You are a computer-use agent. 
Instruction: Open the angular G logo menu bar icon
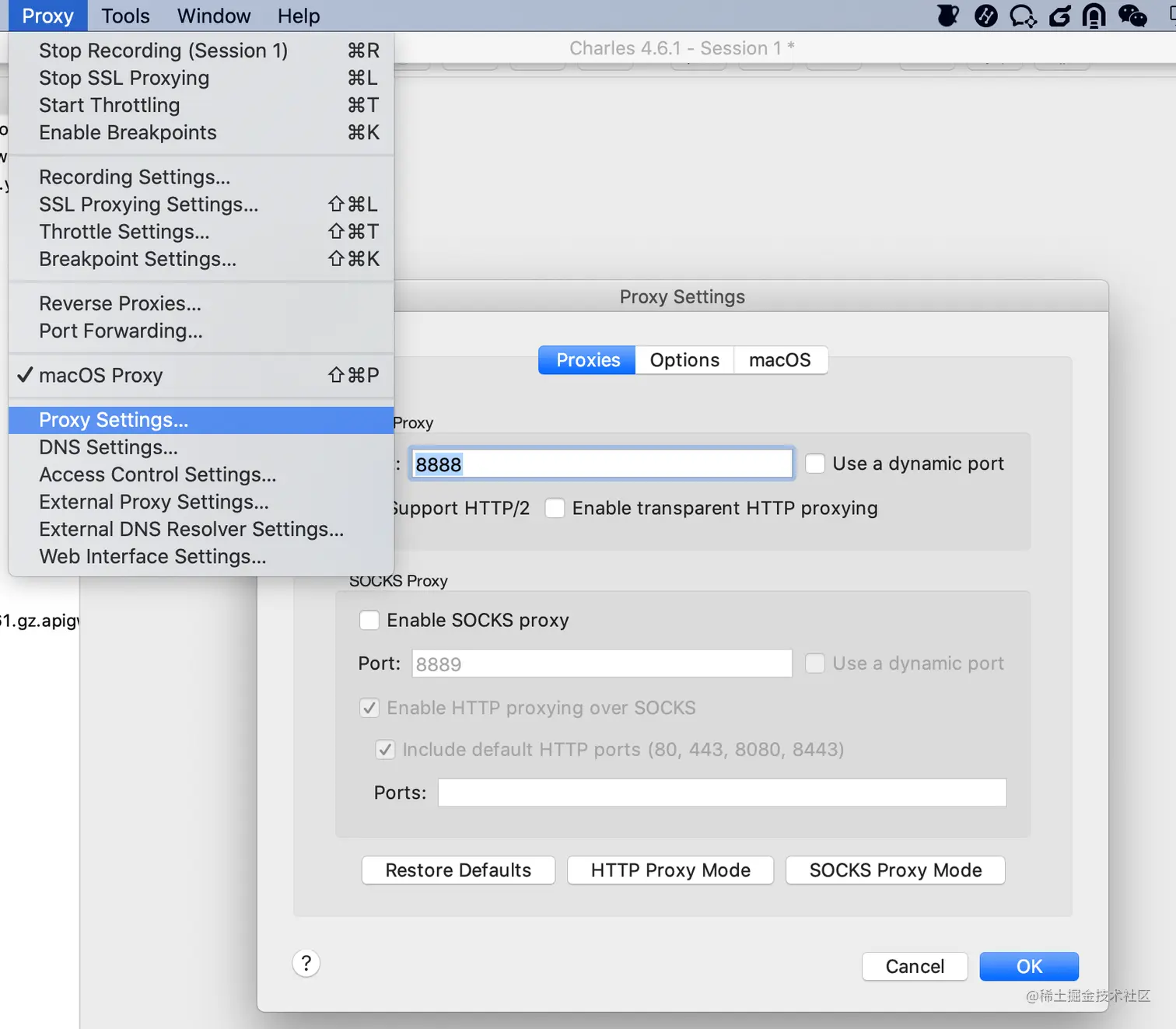coord(1060,16)
